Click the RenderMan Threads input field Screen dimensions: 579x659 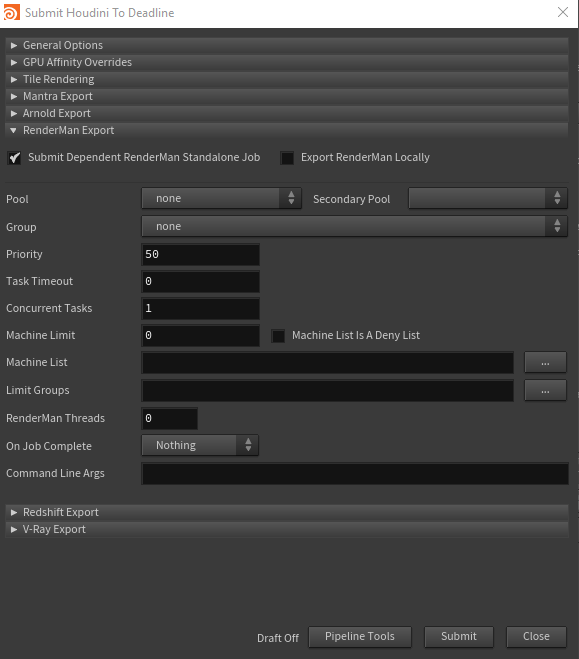click(x=170, y=419)
